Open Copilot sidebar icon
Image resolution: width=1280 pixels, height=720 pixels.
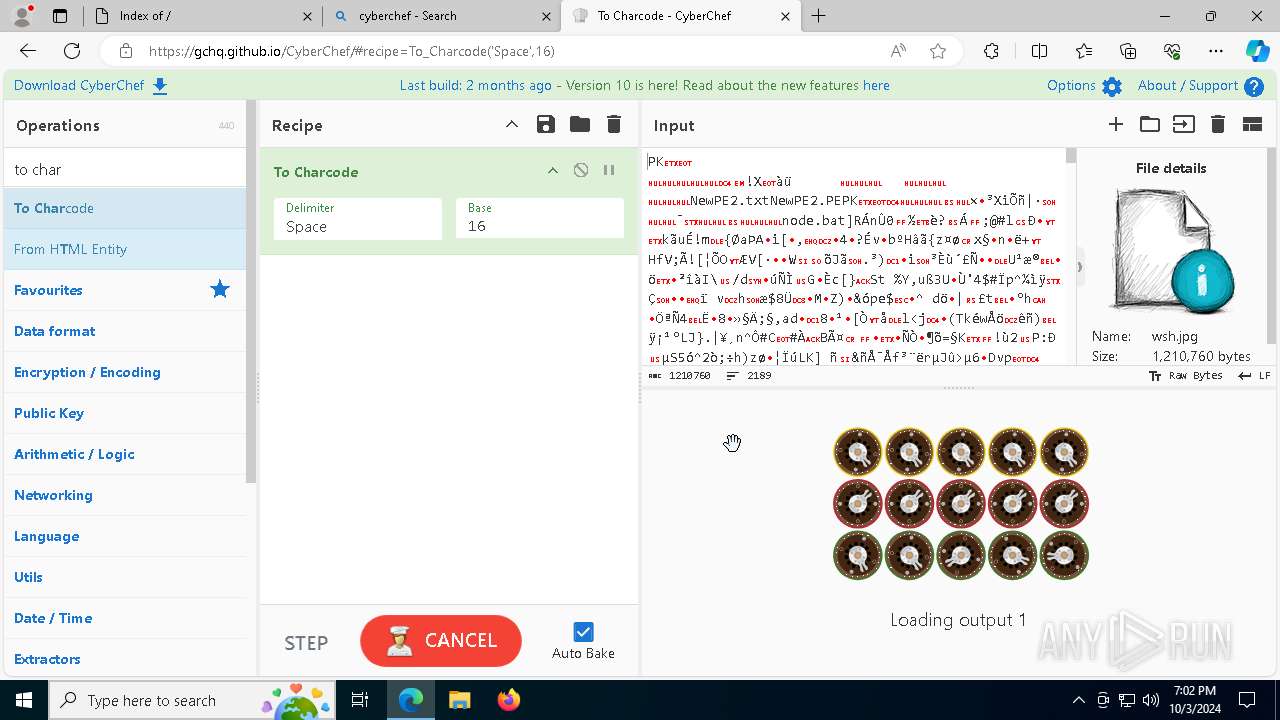tap(1257, 51)
